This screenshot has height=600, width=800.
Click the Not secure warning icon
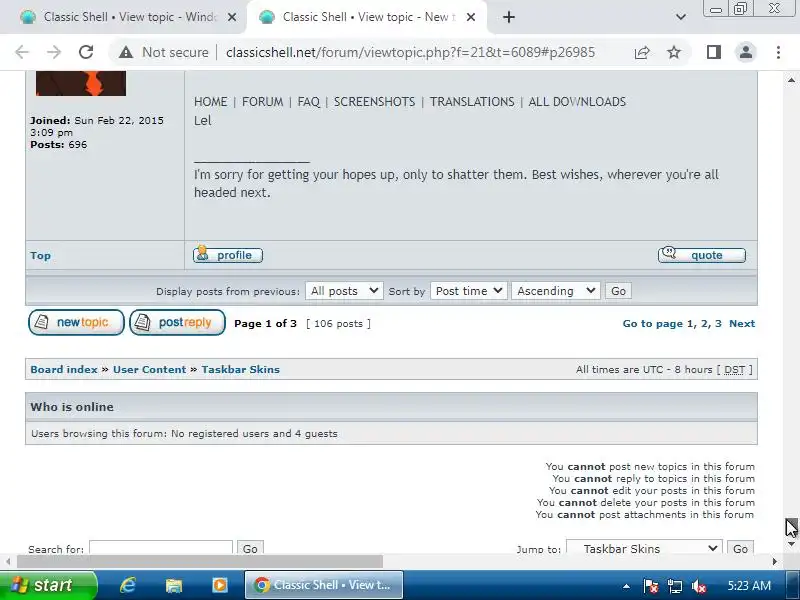pos(126,52)
